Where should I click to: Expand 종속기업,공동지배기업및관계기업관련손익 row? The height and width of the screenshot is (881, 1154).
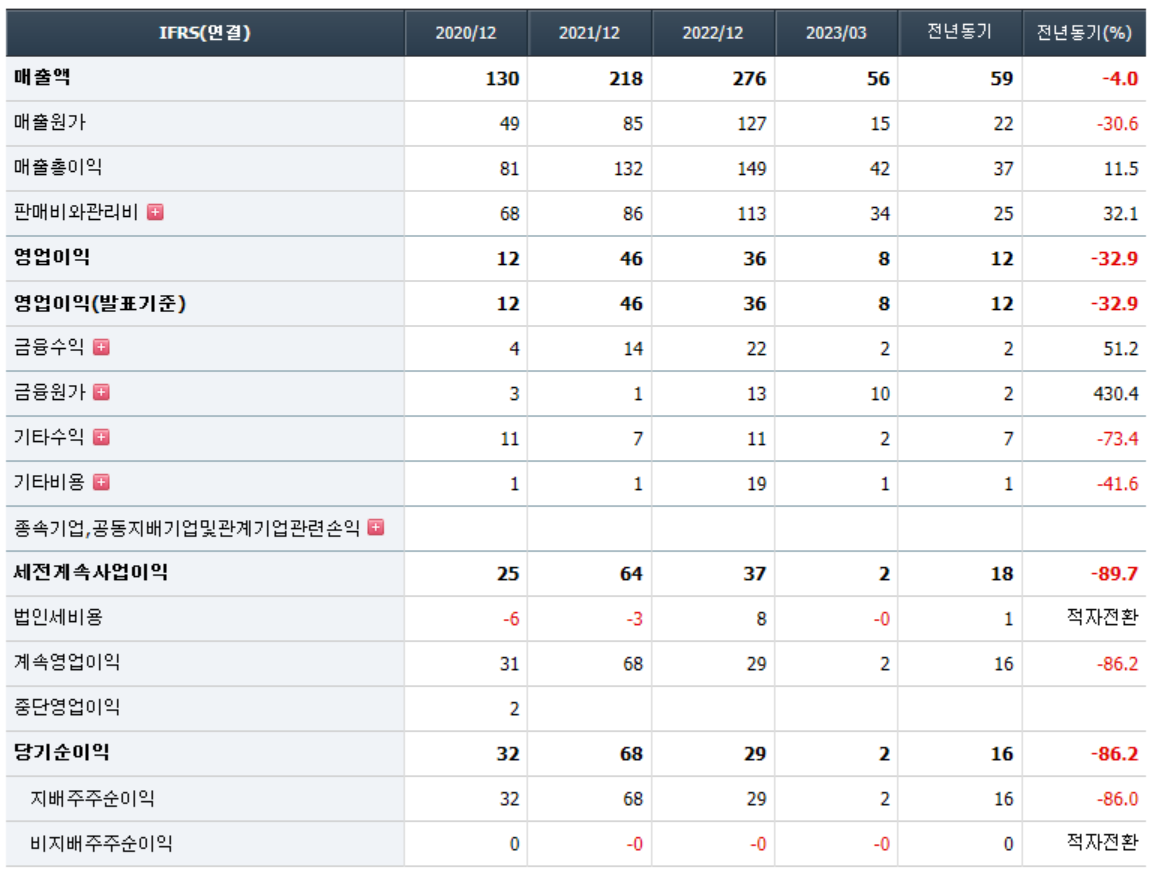point(376,527)
